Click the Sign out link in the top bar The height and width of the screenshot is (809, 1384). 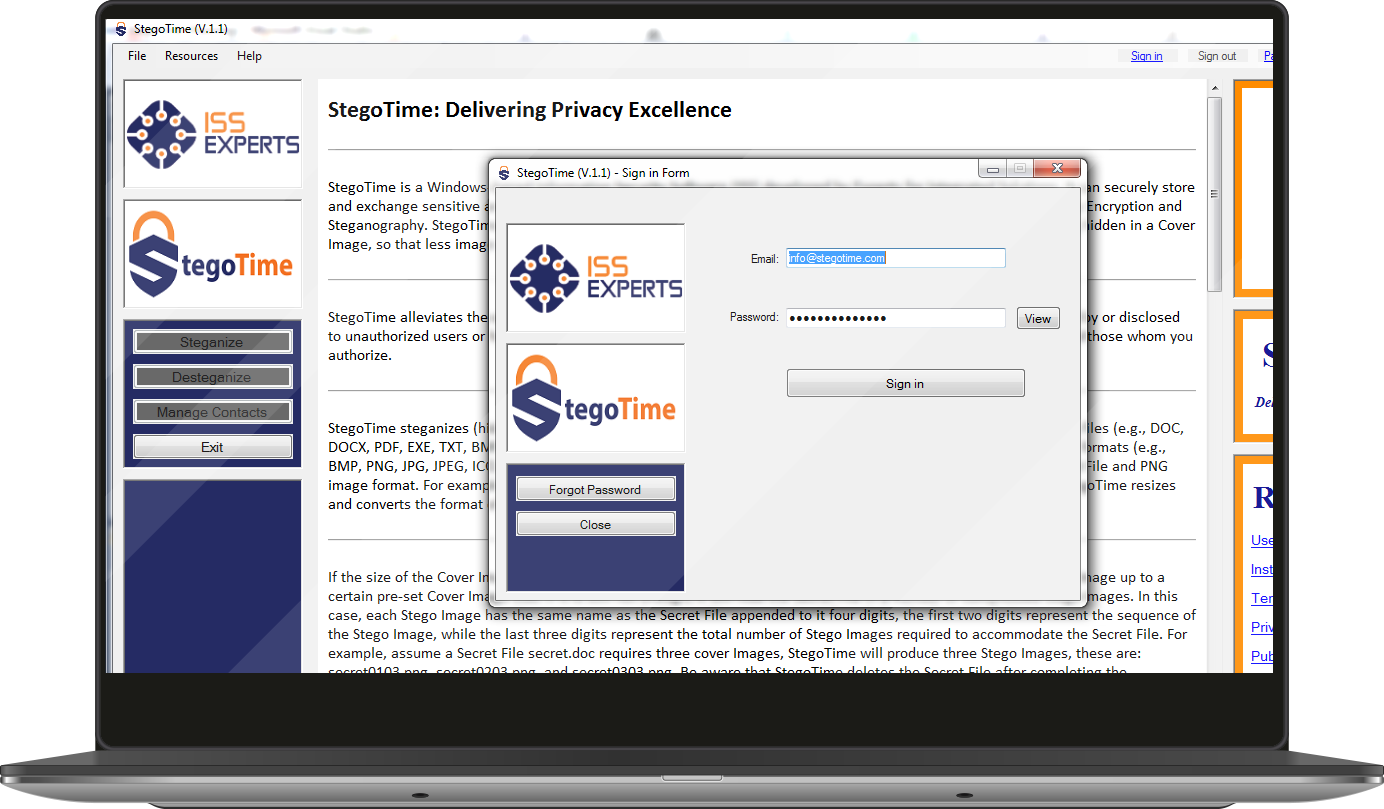pos(1216,56)
